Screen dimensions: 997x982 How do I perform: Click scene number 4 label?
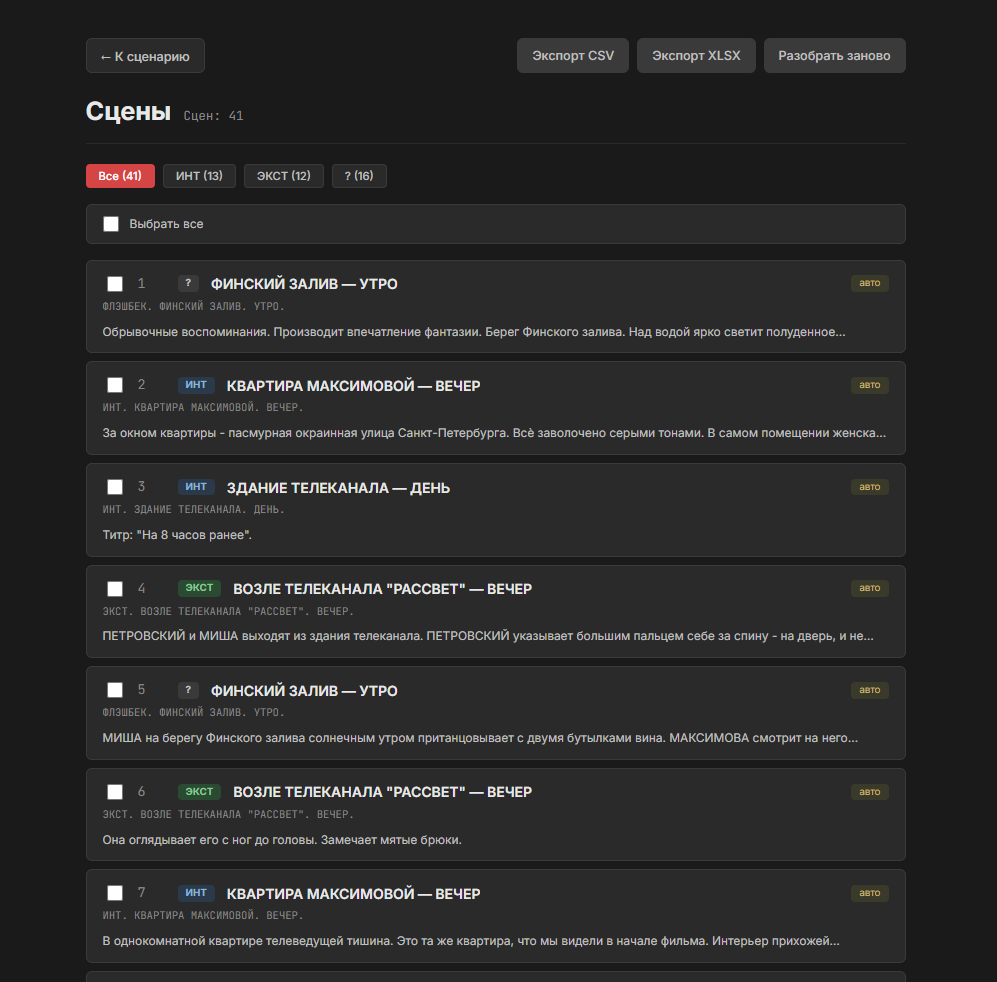(141, 589)
